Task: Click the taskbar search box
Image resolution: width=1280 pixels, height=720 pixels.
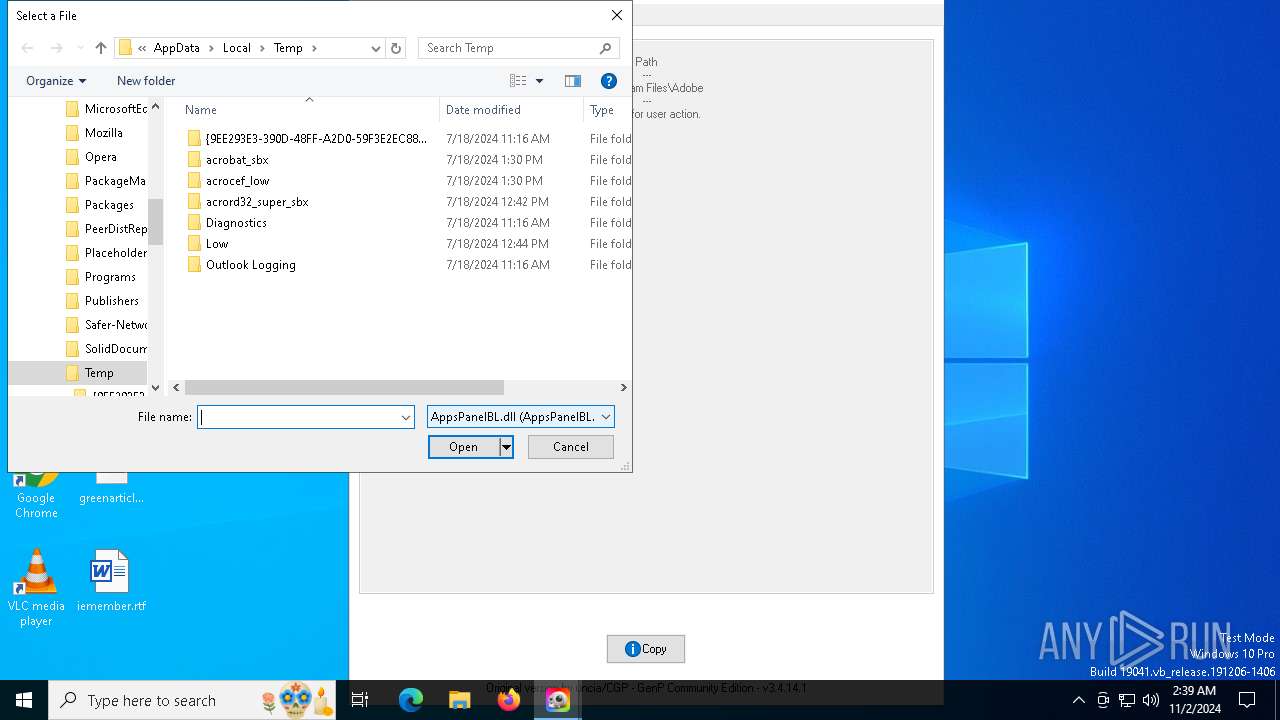Action: tap(192, 700)
